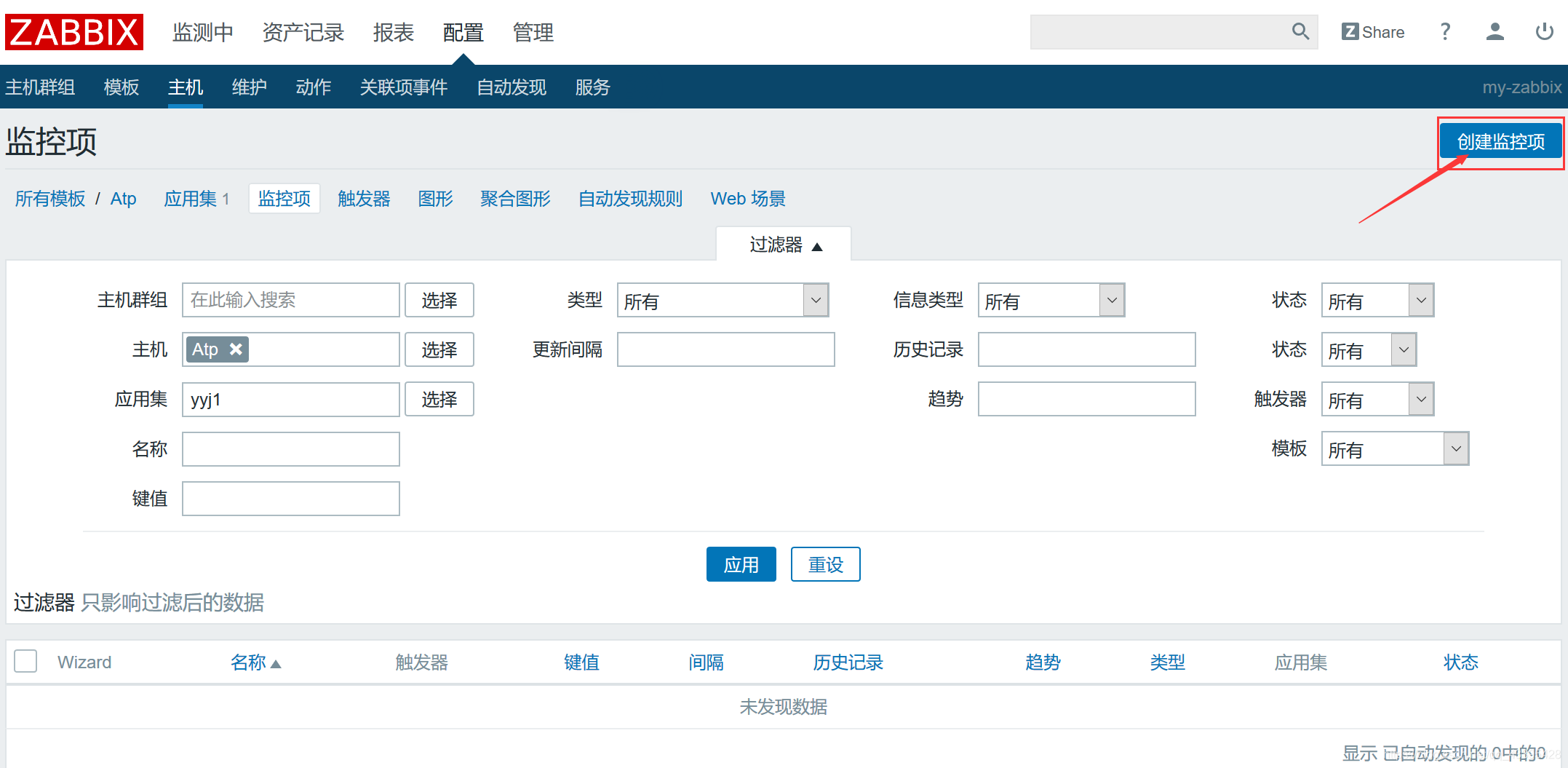Viewport: 1568px width, 768px height.
Task: Focus the 趋势 input field
Action: coord(1087,399)
